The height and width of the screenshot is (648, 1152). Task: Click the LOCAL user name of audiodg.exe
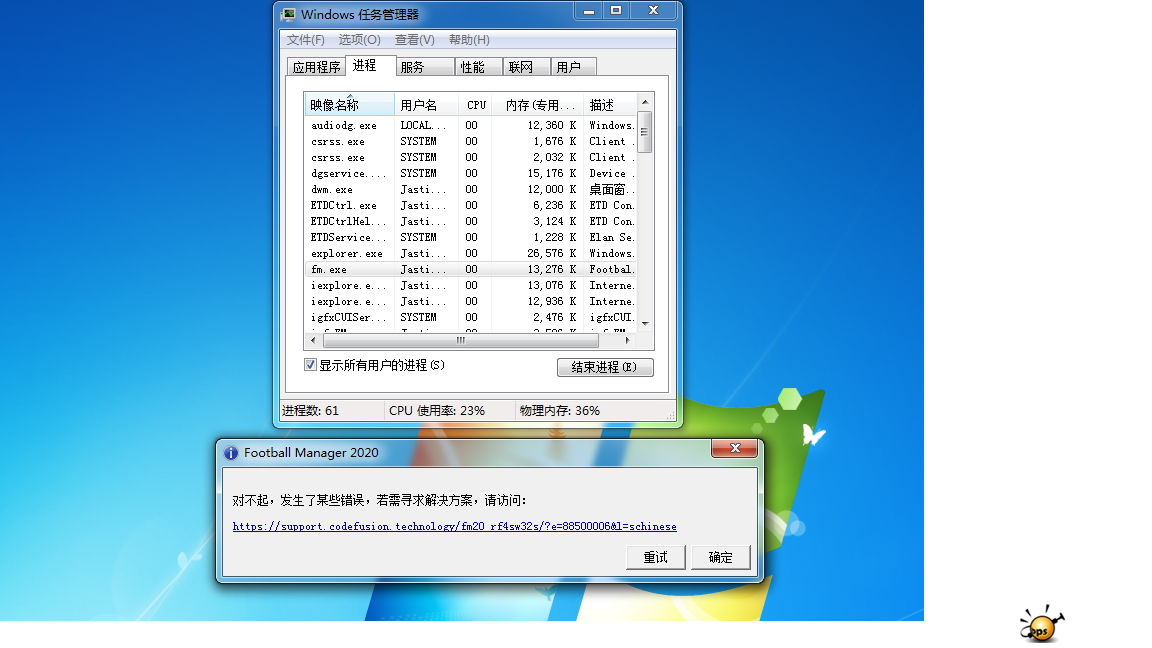(423, 126)
